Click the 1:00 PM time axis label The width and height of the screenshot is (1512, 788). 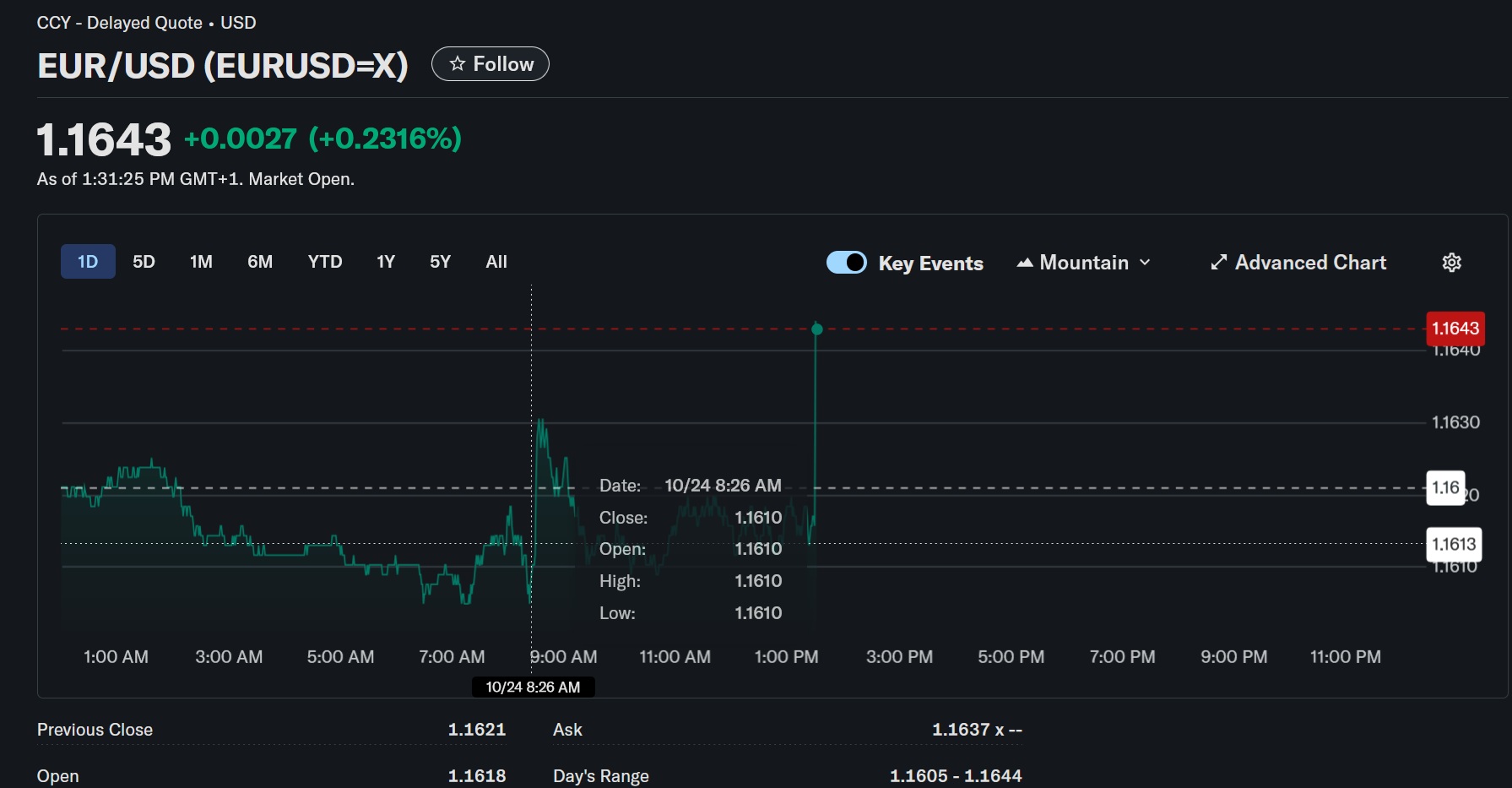point(786,657)
